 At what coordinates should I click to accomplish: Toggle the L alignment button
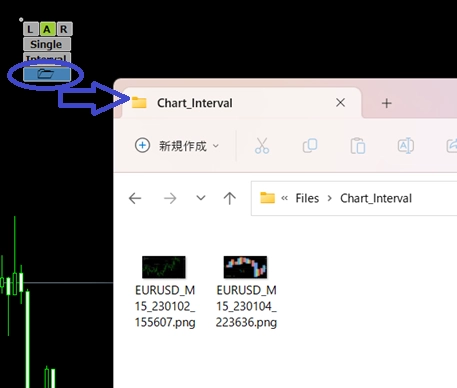(x=31, y=29)
